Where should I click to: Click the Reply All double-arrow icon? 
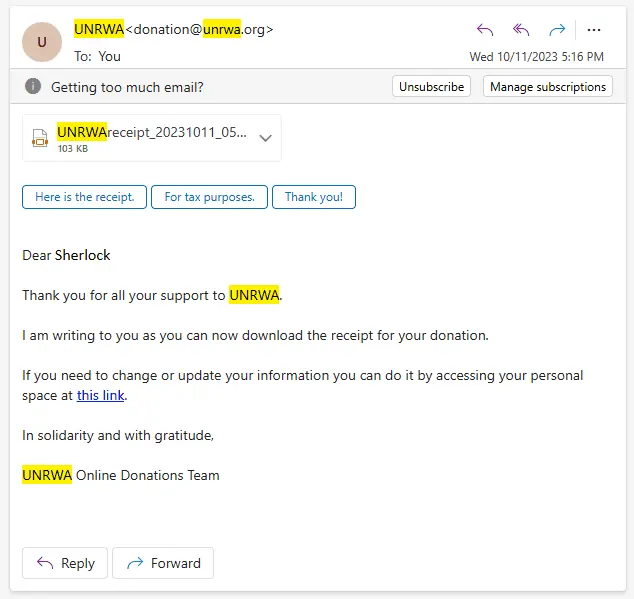point(521,30)
